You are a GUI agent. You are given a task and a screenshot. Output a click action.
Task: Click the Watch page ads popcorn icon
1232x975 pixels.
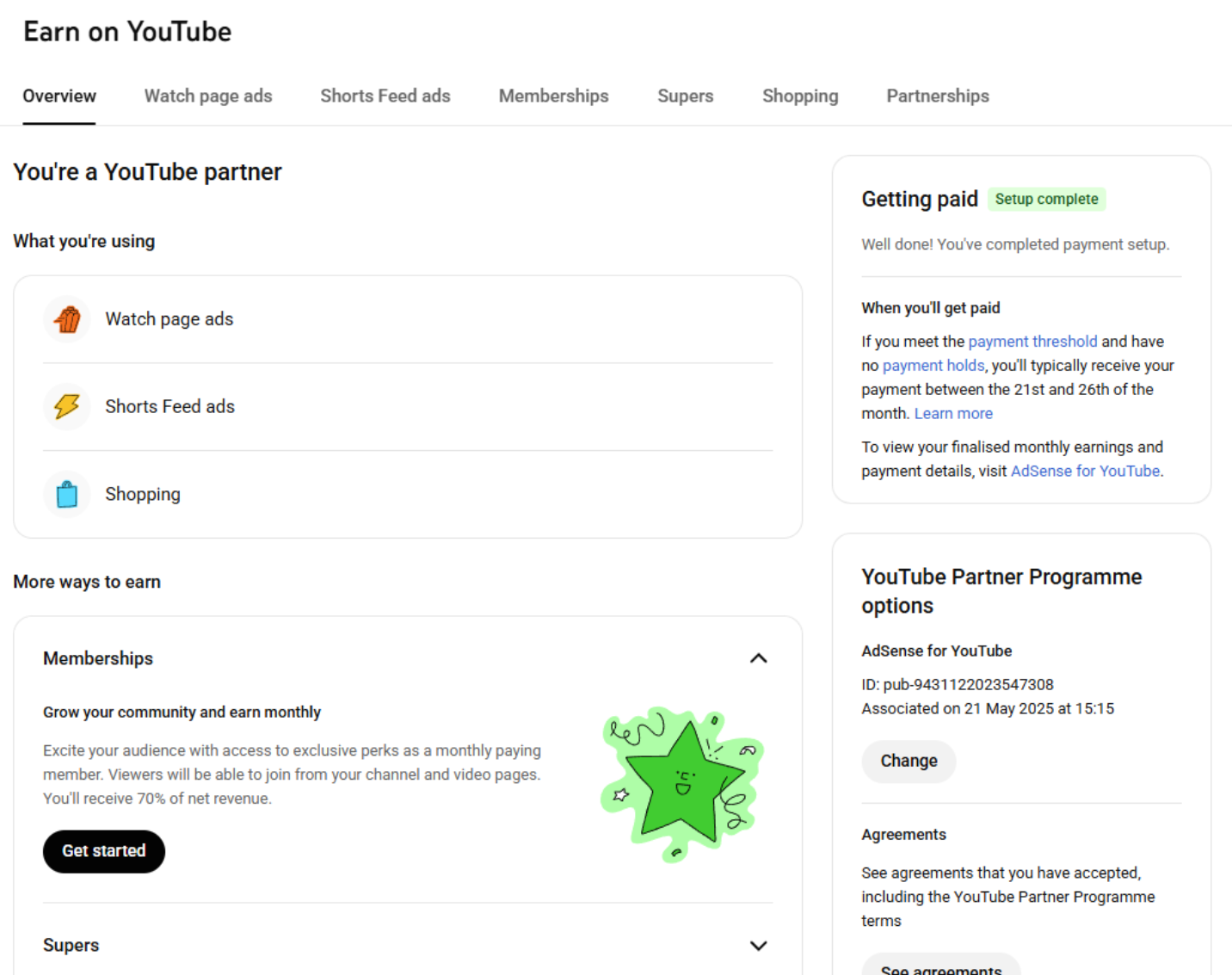(67, 319)
